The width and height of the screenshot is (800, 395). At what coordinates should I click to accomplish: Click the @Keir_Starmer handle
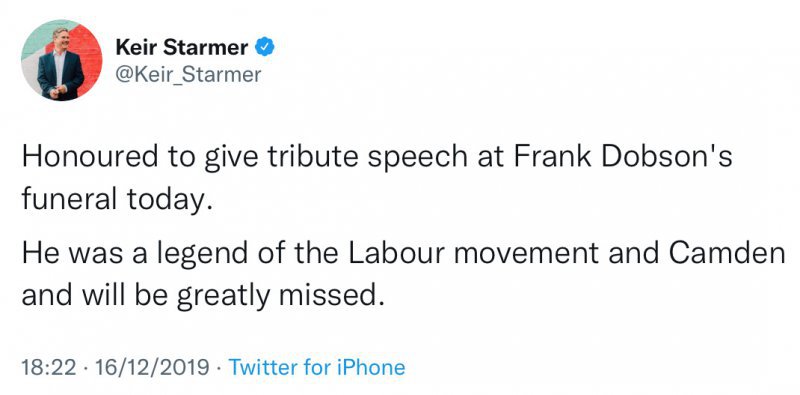(188, 75)
